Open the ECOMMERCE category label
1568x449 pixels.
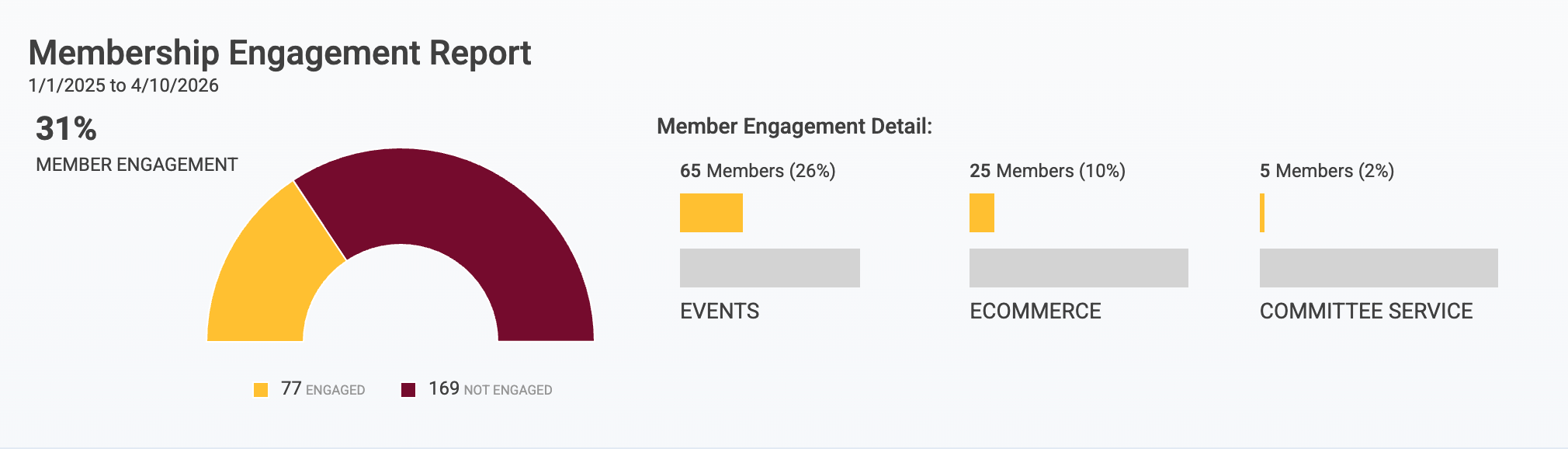(1036, 312)
